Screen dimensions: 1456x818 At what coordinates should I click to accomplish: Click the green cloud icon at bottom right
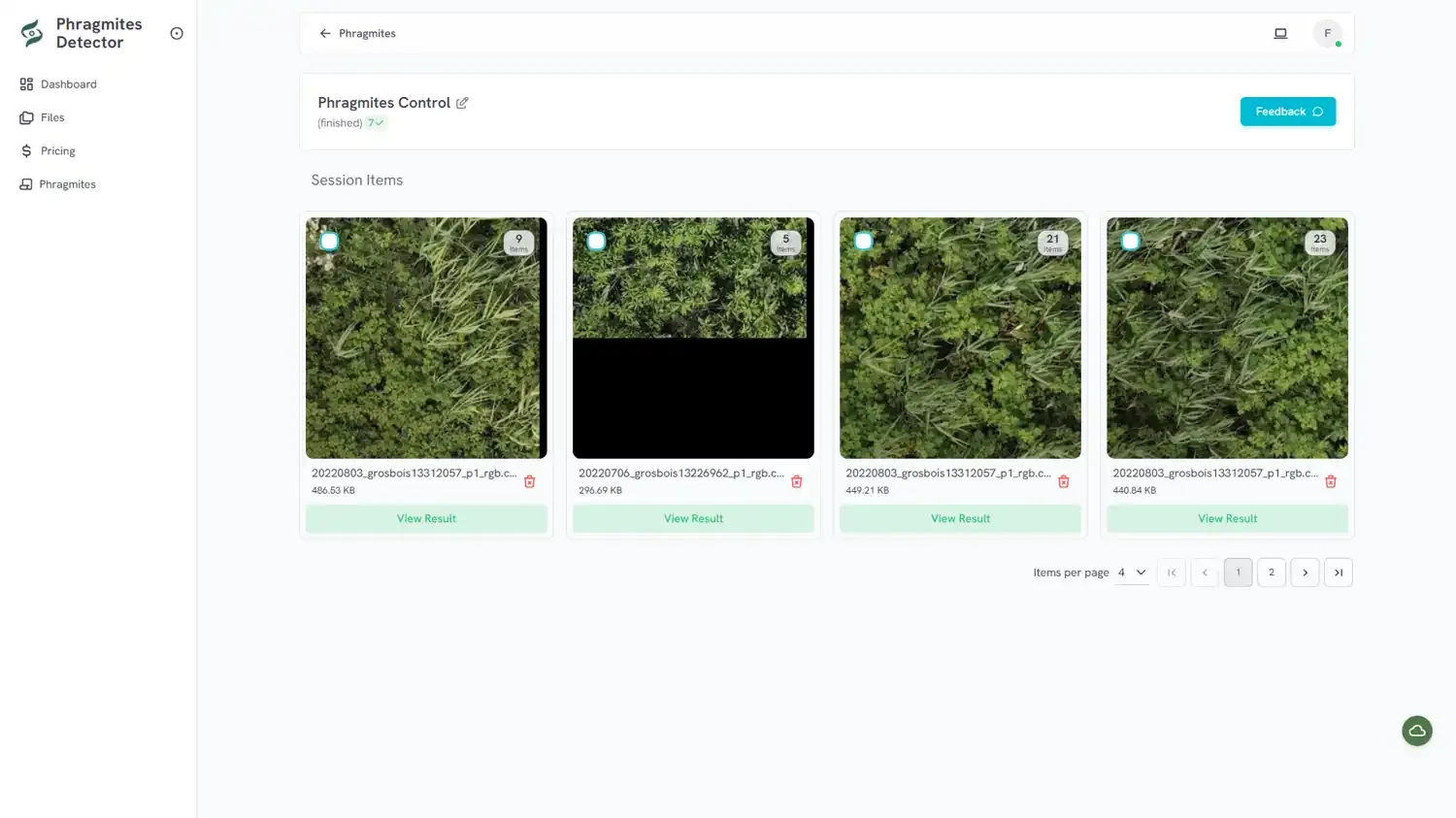(x=1416, y=731)
